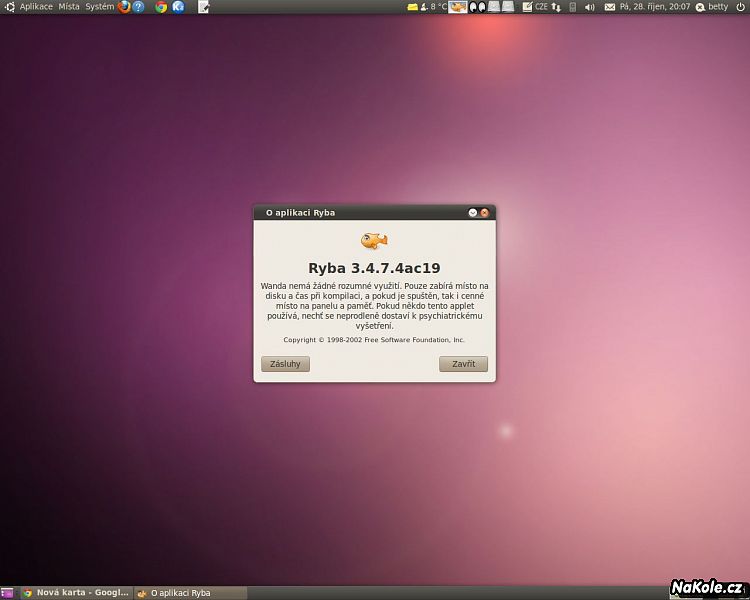This screenshot has height=600, width=750.
Task: Open the 8 °C weather applet
Action: [433, 7]
